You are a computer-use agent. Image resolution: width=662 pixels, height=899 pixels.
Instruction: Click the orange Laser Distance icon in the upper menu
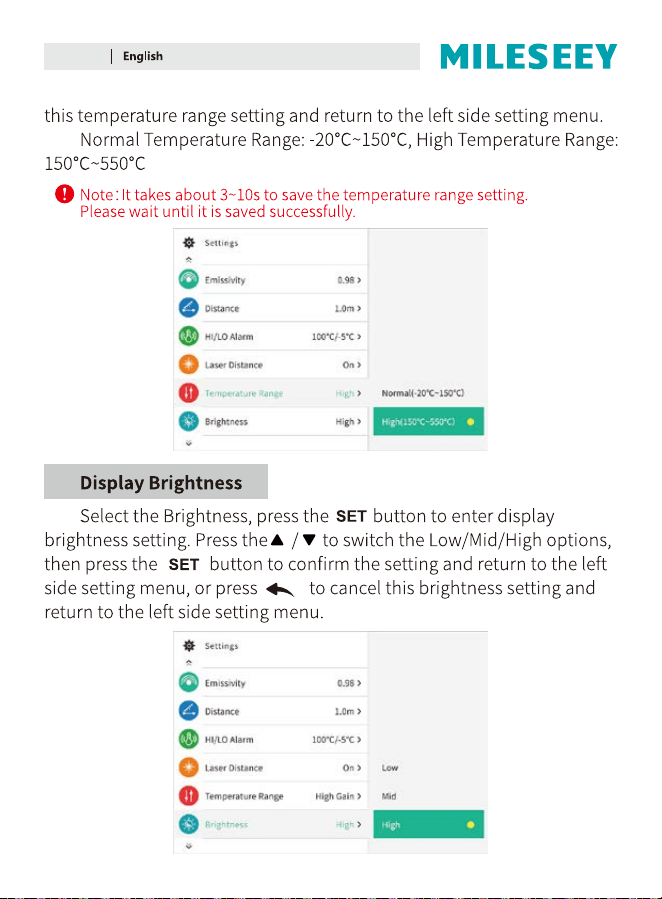pyautogui.click(x=189, y=364)
